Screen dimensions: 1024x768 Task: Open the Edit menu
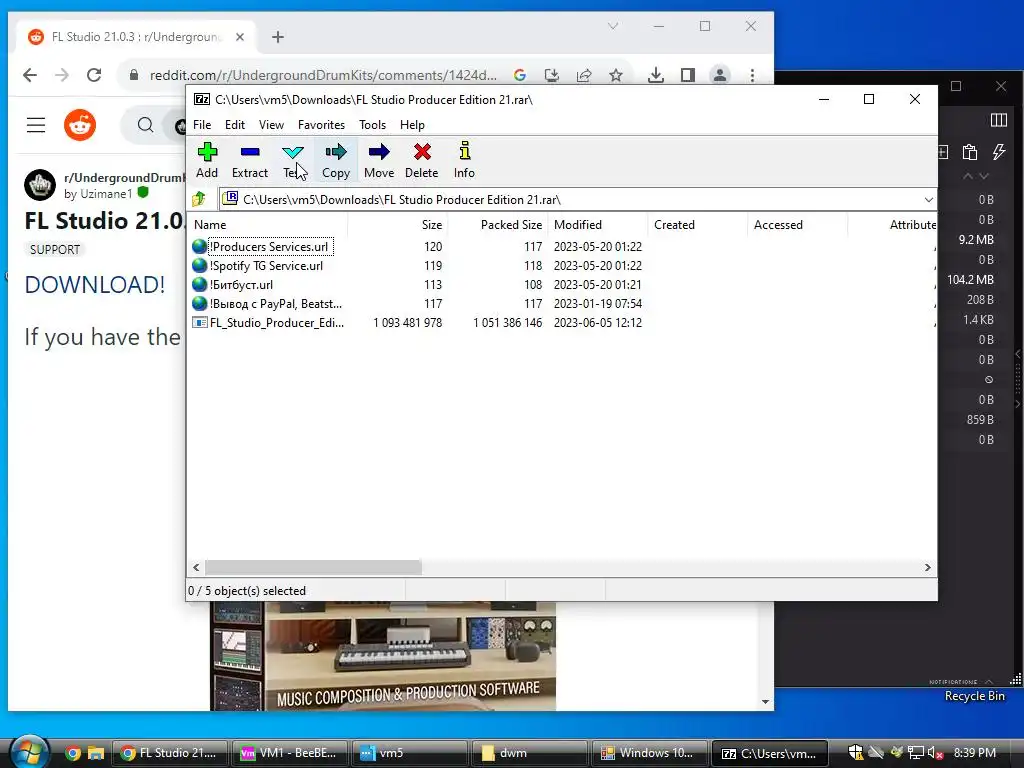(234, 125)
